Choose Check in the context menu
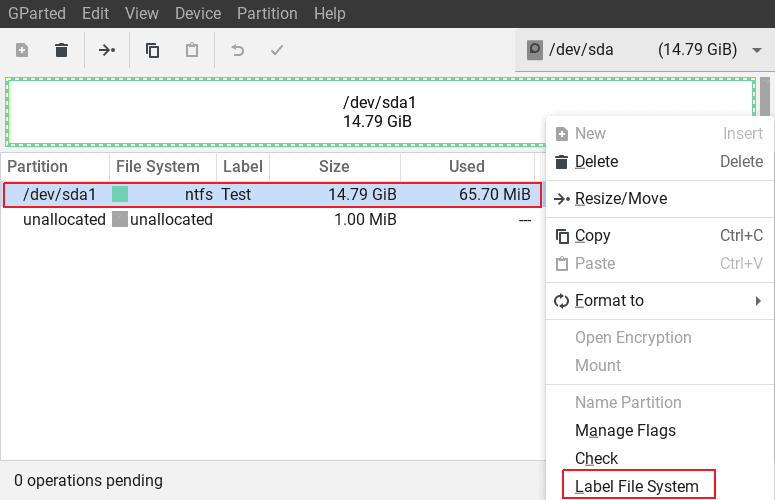Screen dimensions: 775x500 click(x=596, y=458)
